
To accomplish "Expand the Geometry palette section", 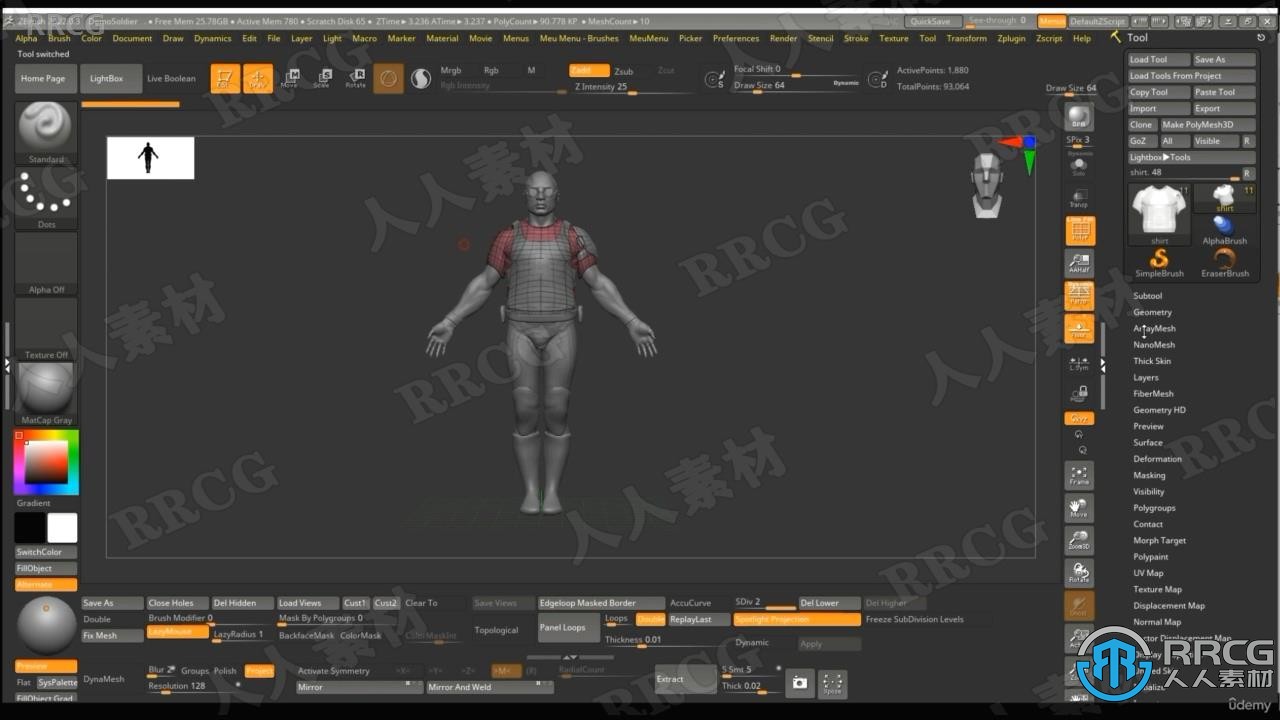I will [1152, 312].
